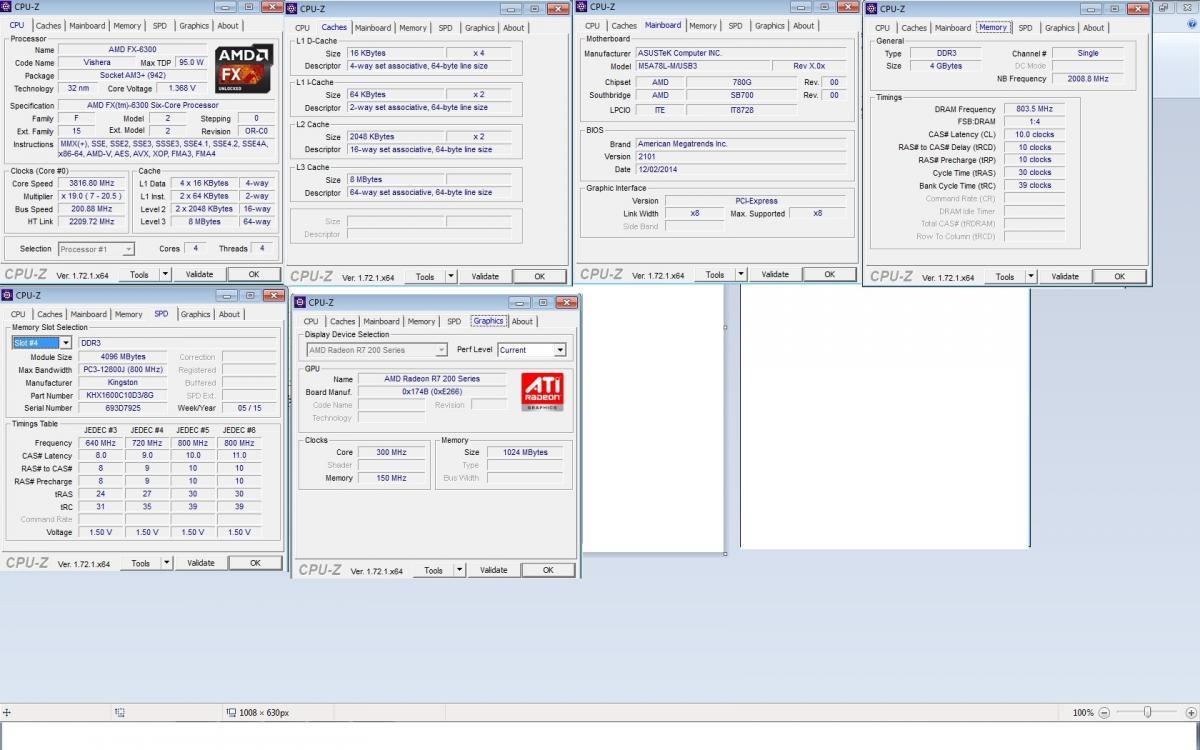Click the GPU memory size 1024 MBytes

527,452
